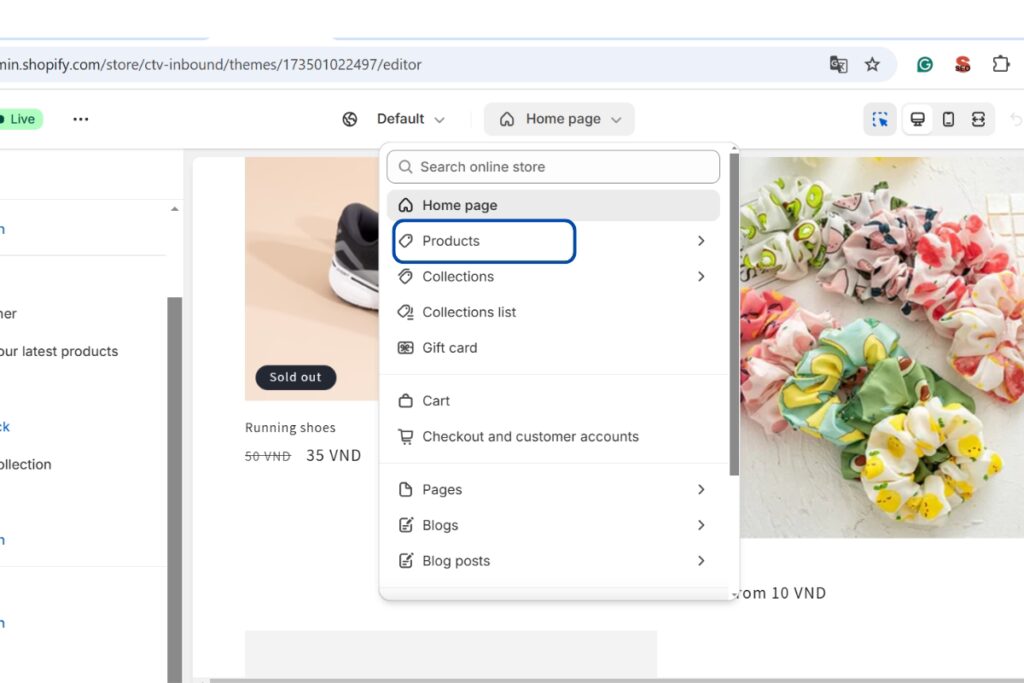Screen dimensions: 1024x683
Task: Click the Collections tag icon
Action: pos(406,276)
